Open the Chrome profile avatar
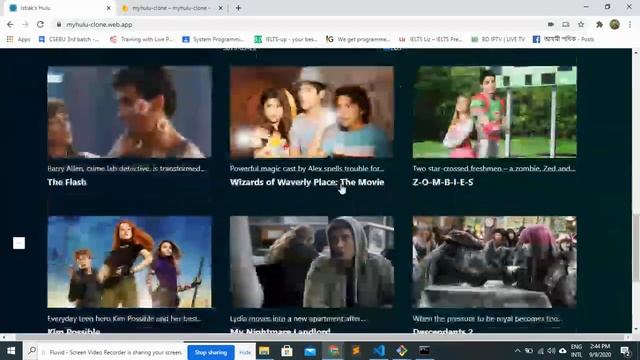640x360 pixels. point(615,24)
